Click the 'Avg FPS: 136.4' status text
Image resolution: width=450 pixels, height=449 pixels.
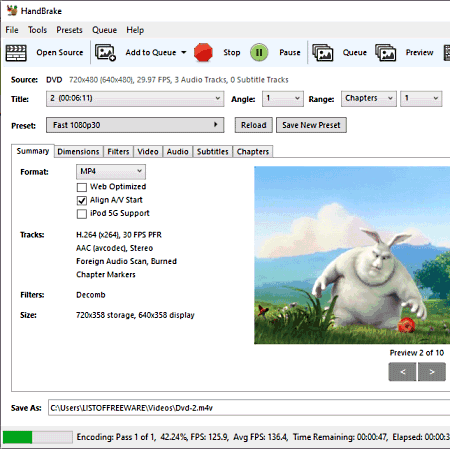click(260, 437)
